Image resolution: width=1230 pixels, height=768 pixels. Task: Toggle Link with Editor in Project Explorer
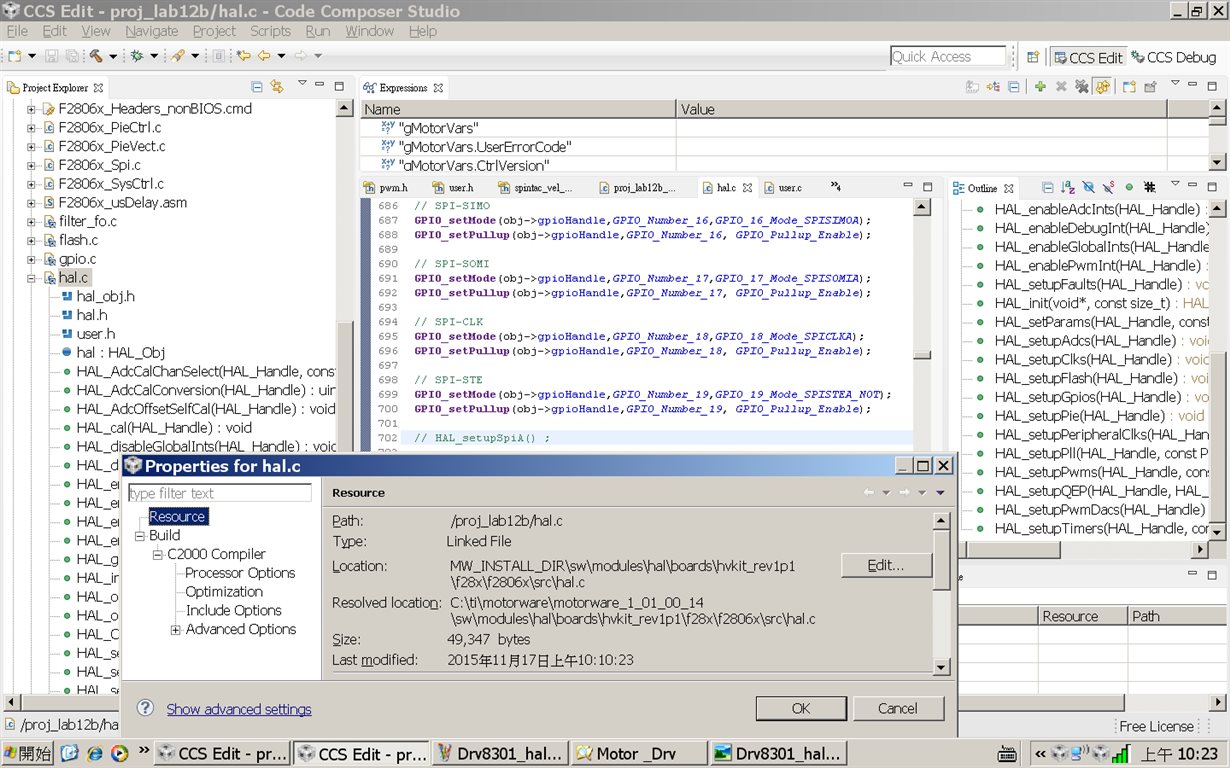276,87
